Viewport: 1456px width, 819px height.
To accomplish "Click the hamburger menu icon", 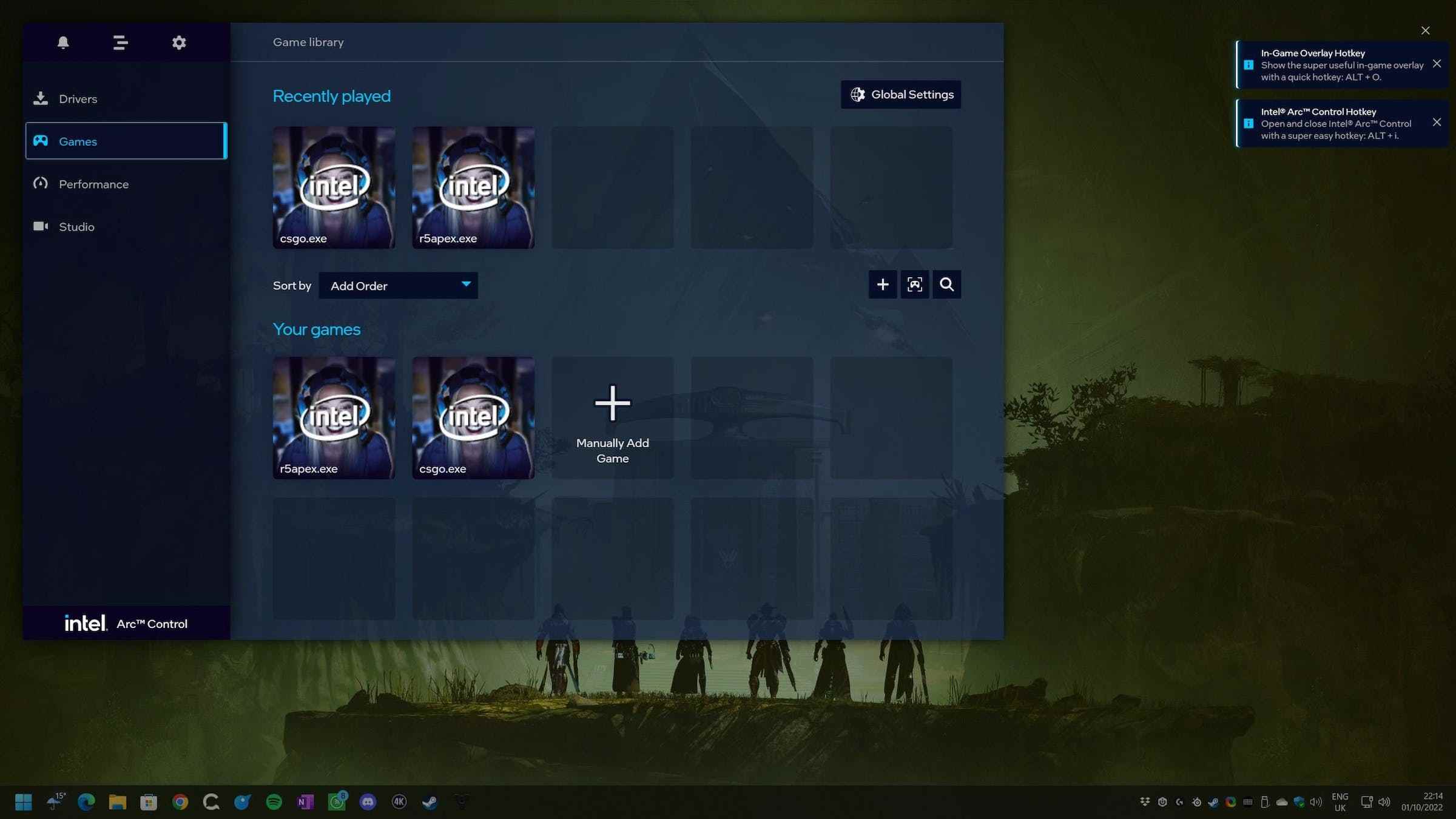I will point(120,42).
